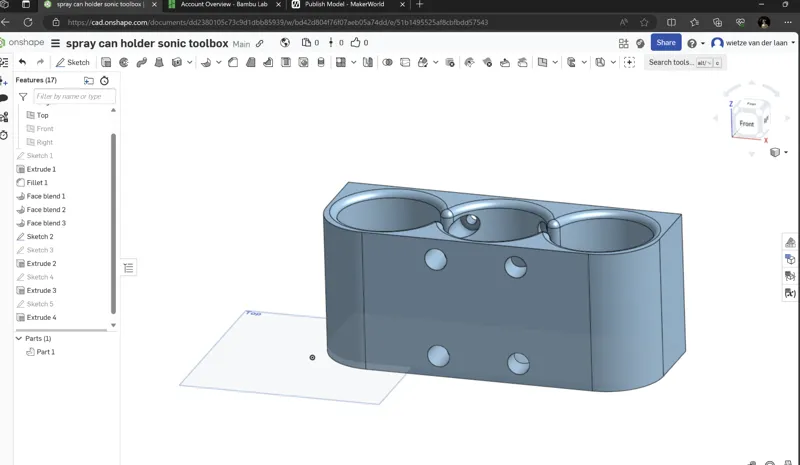This screenshot has width=800, height=465.
Task: Copy document link icon next to Main
Action: (x=260, y=43)
